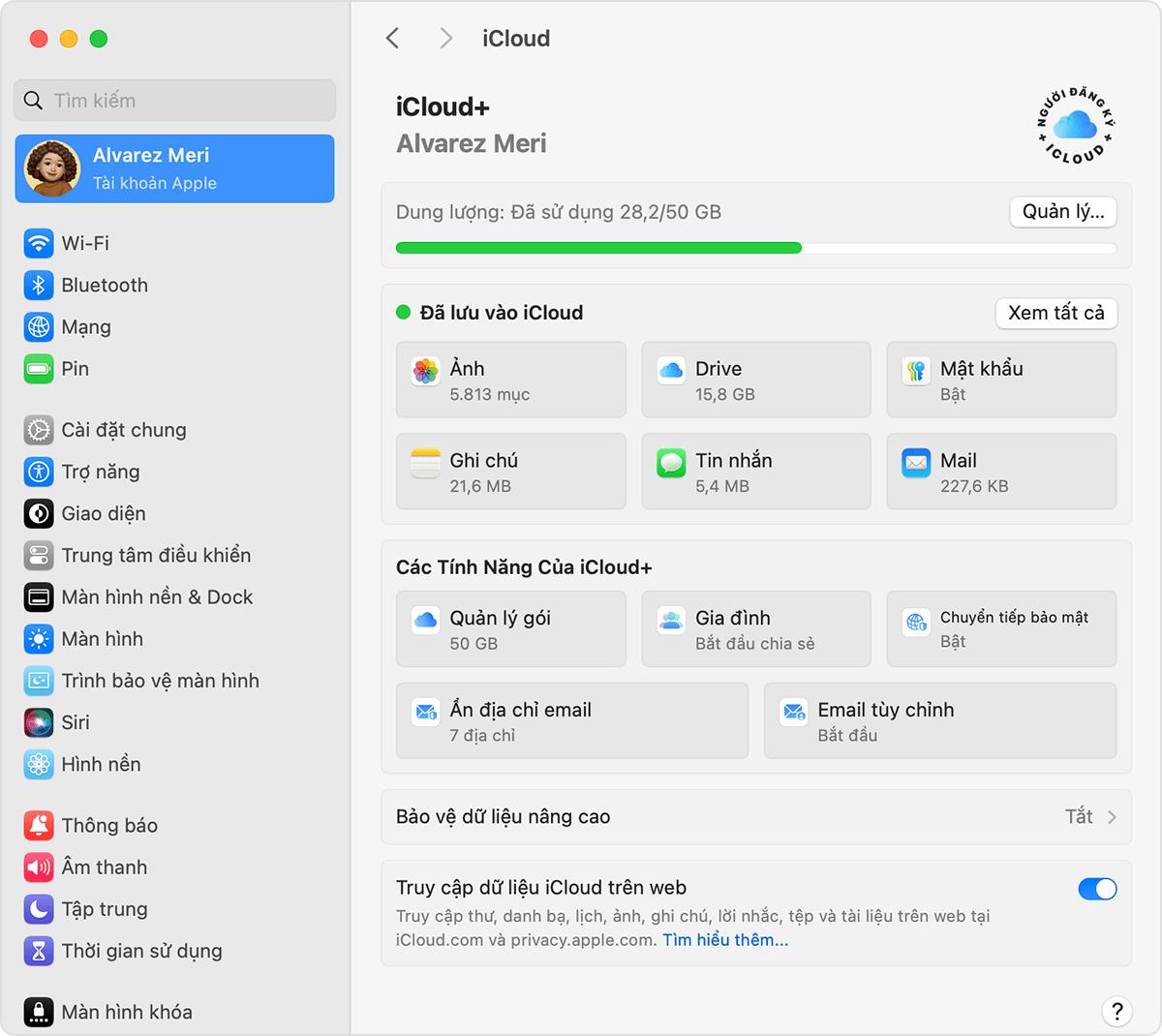Screen dimensions: 1162x1036
Task: Click the storage usage progress bar
Action: click(x=755, y=248)
